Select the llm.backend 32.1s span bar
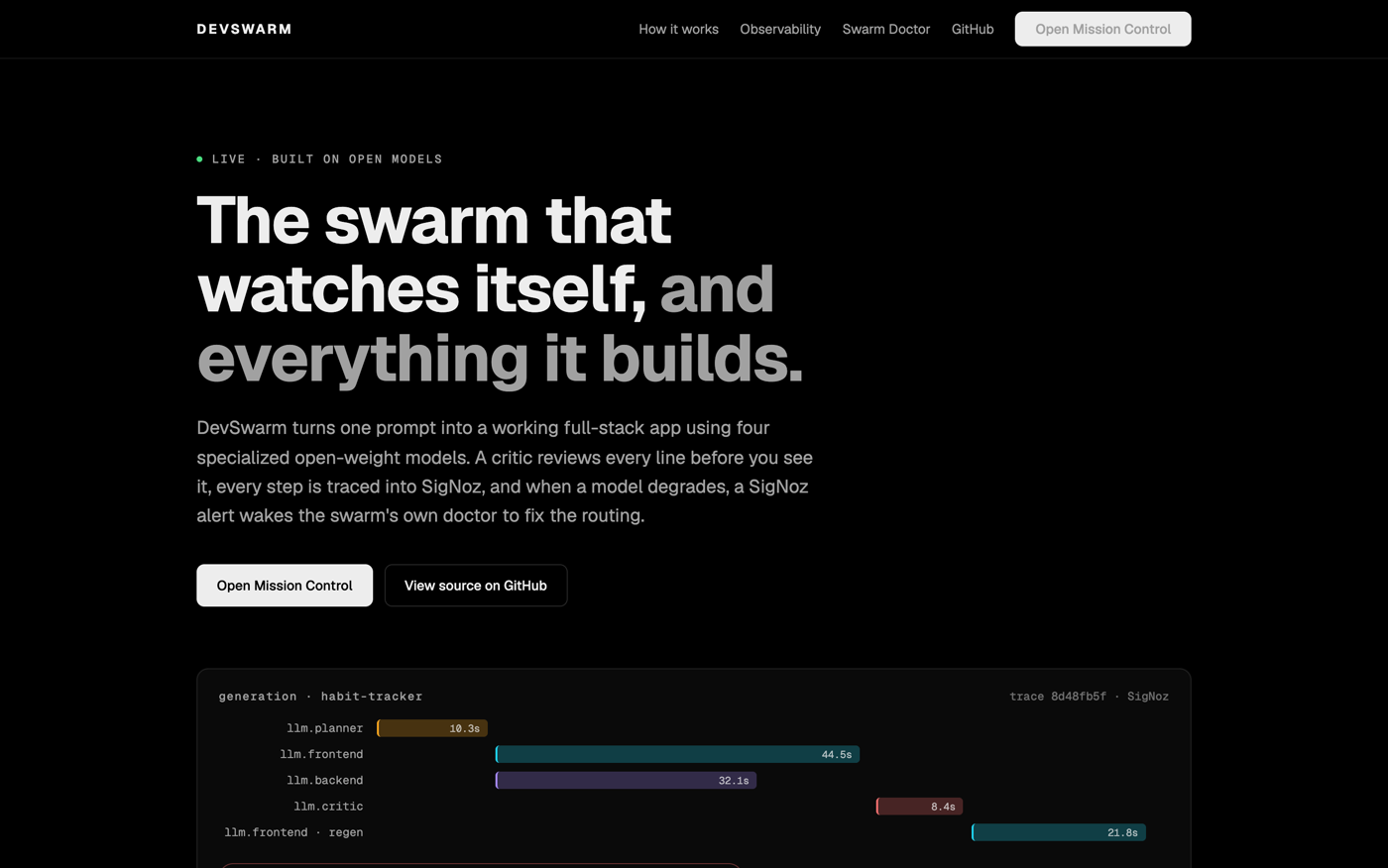 (626, 780)
